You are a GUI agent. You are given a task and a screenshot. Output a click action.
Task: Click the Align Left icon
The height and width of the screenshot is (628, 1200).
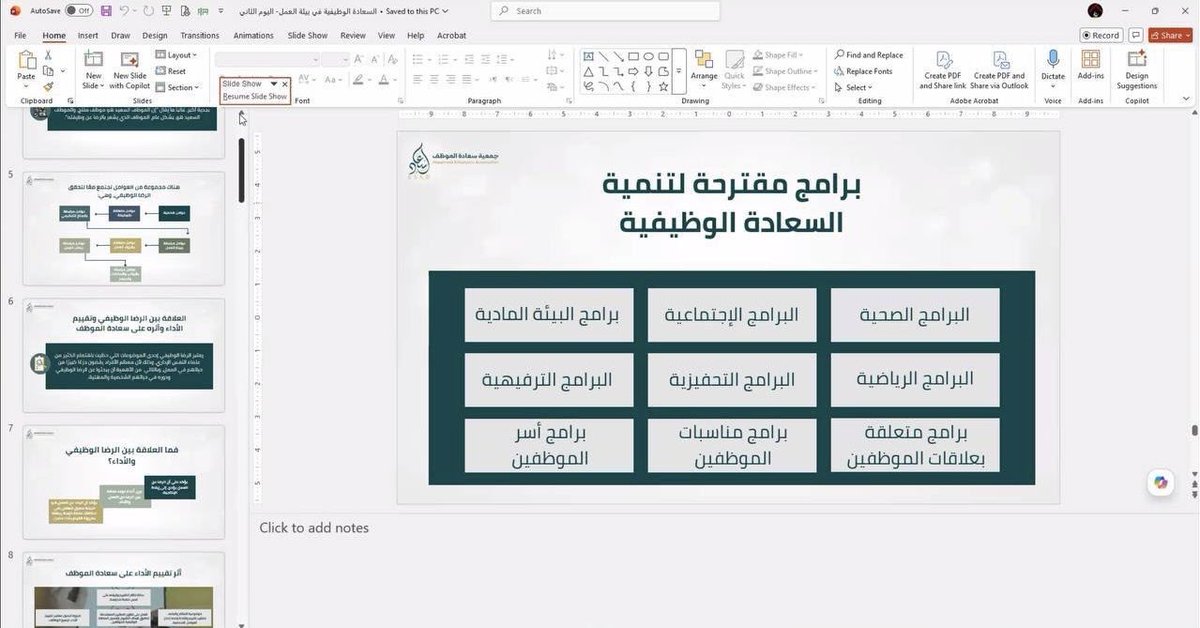click(x=420, y=80)
